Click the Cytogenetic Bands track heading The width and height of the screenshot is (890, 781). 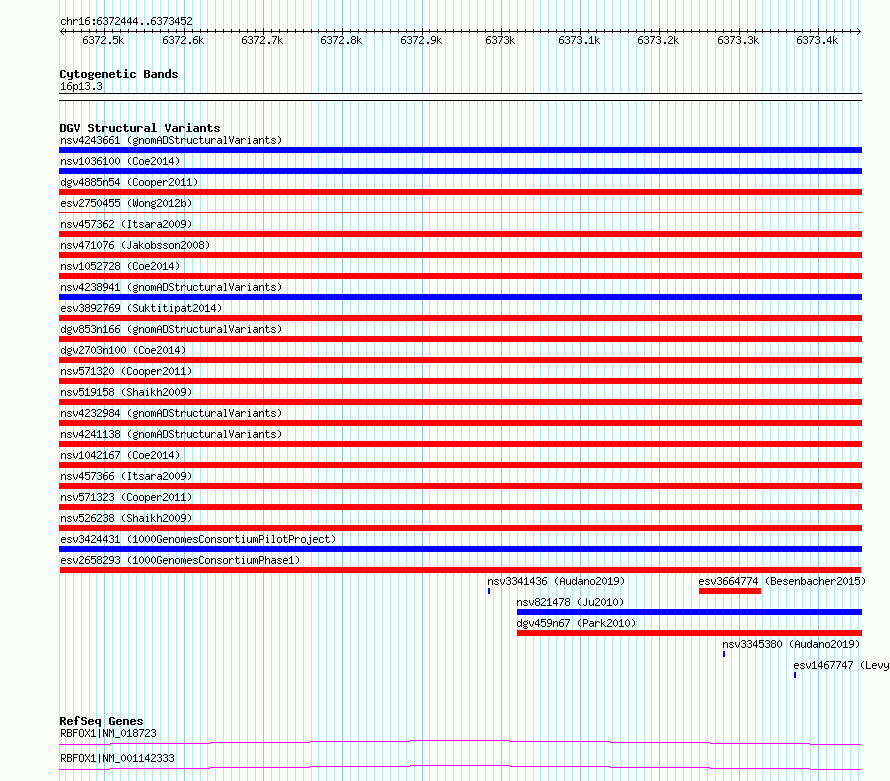[x=119, y=74]
